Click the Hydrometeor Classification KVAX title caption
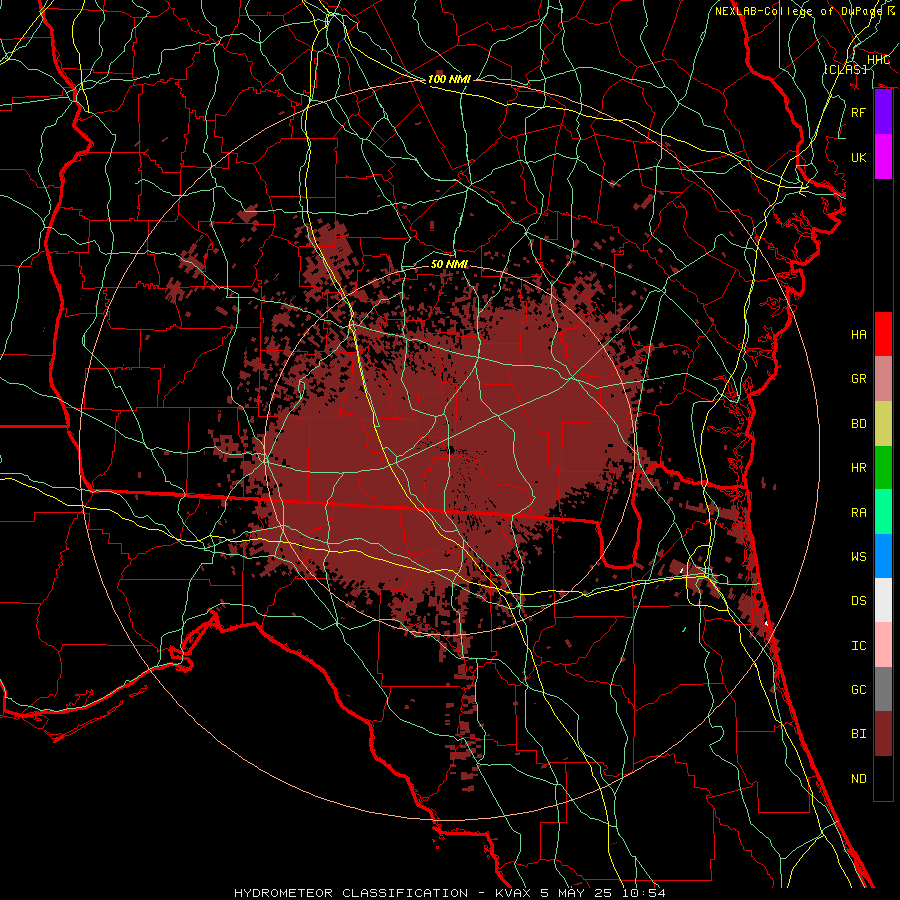Screen dimensions: 900x900 (x=449, y=893)
